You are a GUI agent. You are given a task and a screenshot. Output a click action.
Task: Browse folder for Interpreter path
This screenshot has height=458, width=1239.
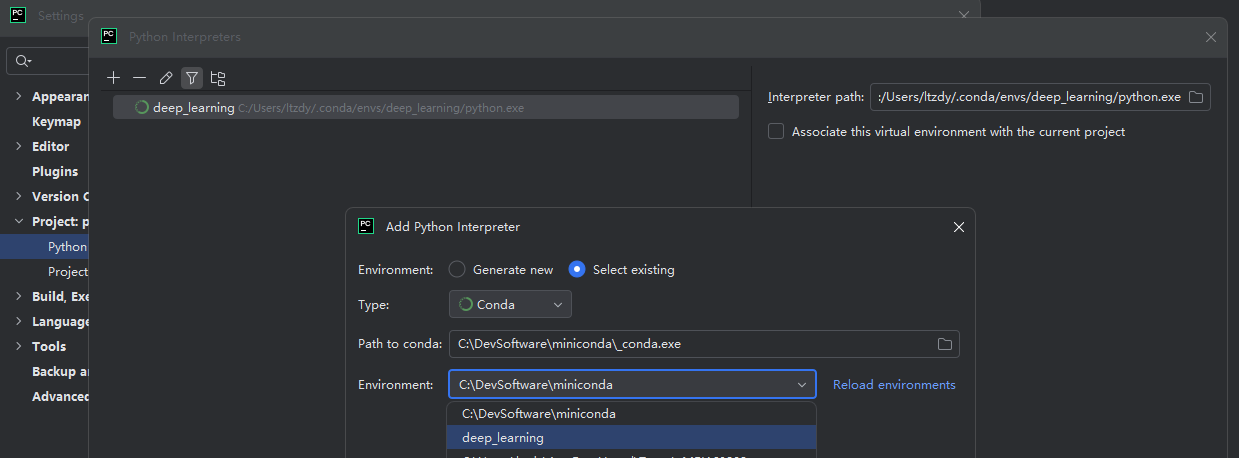[1196, 97]
